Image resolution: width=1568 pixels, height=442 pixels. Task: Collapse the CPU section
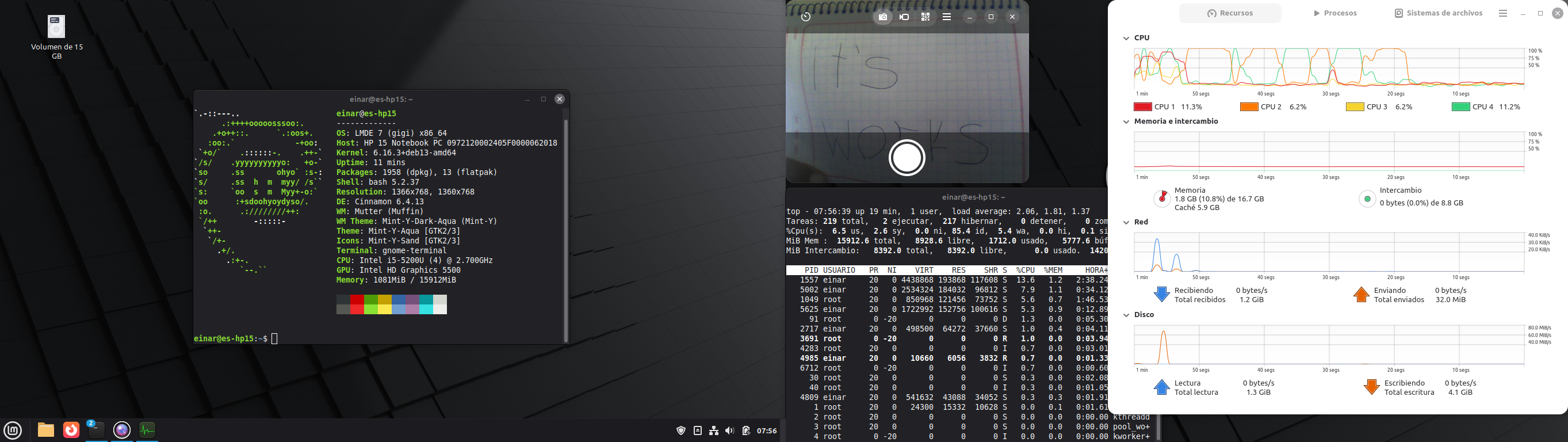click(x=1126, y=39)
